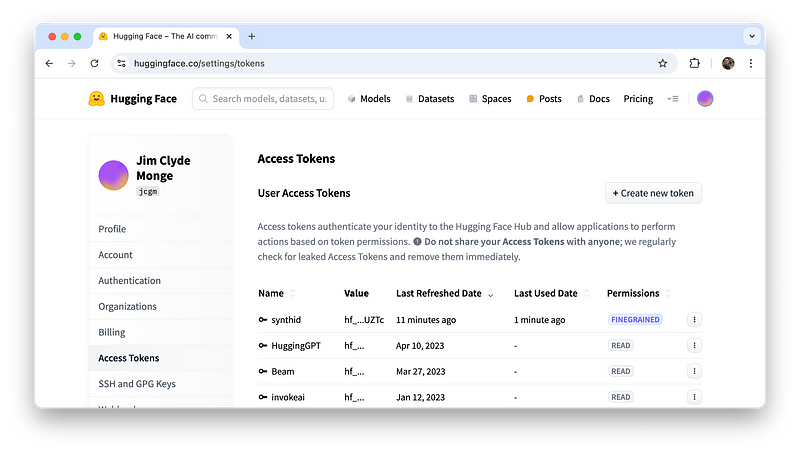Click the key icon beside synthid
The height and width of the screenshot is (454, 800).
[263, 320]
